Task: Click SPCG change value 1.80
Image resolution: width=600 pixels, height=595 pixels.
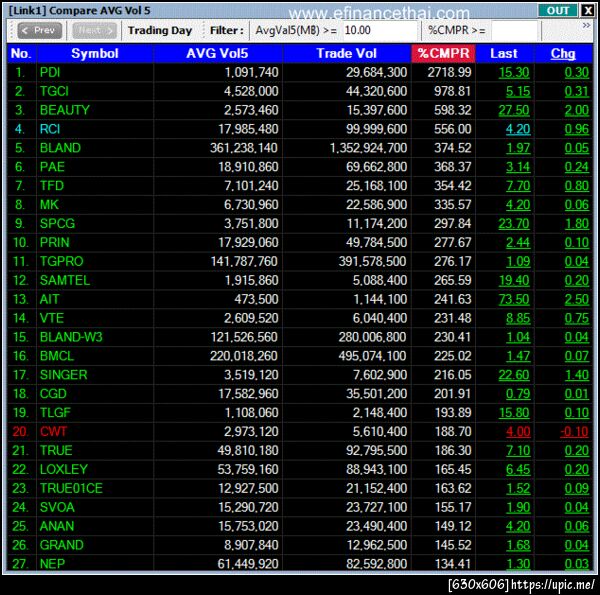Action: [577, 223]
